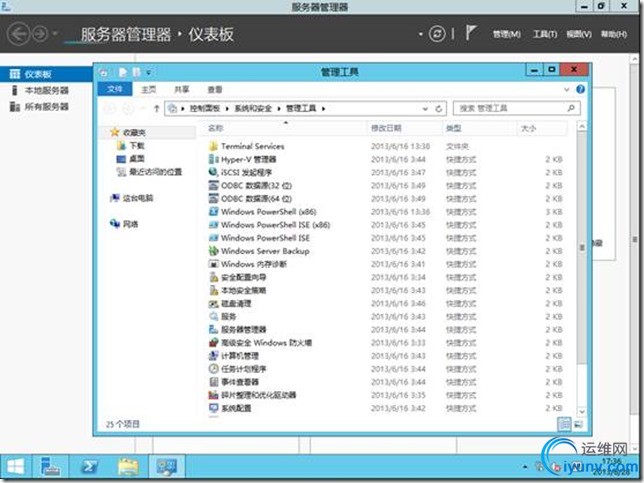Select the 任务计划程序 clock icon
Image resolution: width=644 pixels, height=483 pixels.
213,369
